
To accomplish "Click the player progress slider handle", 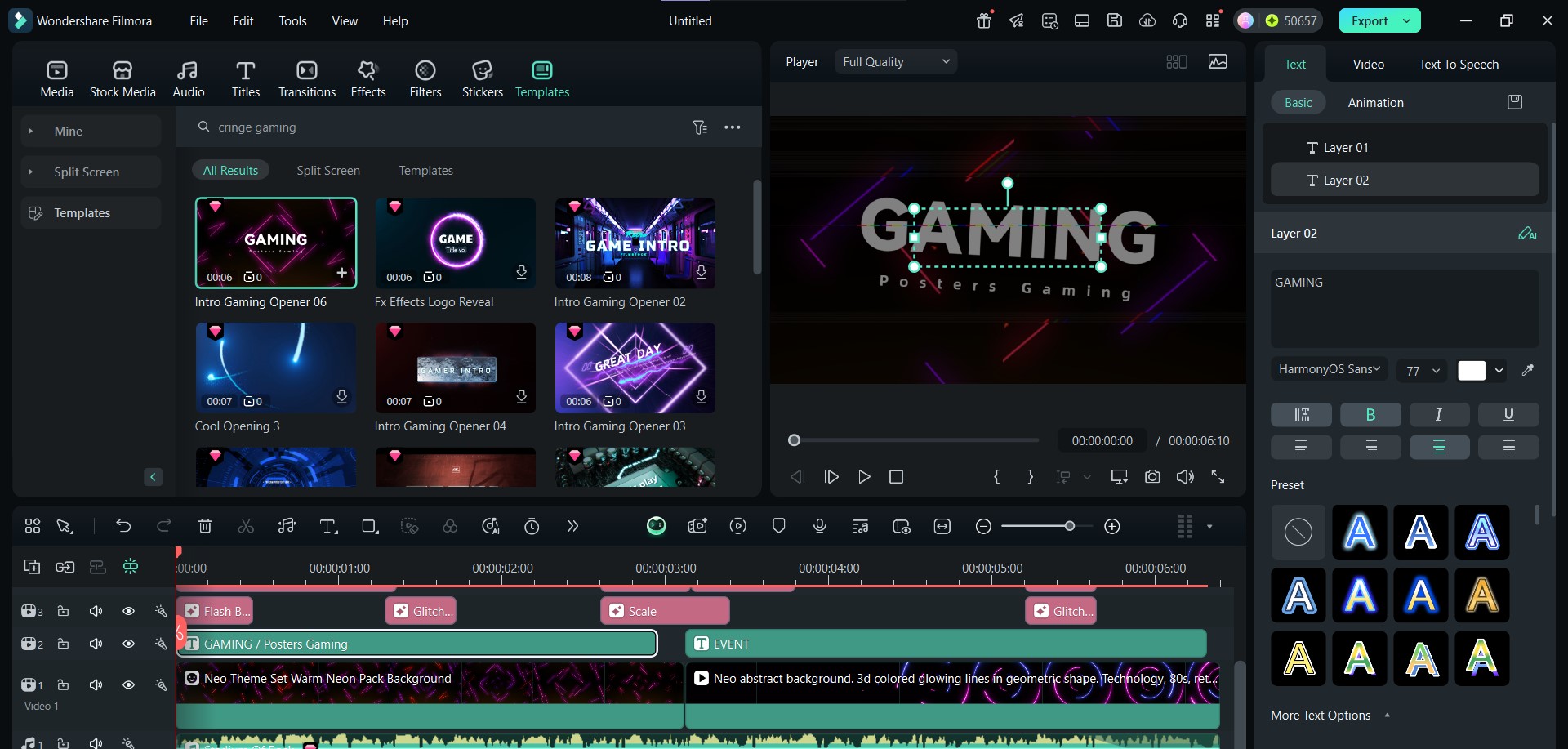I will coord(794,440).
